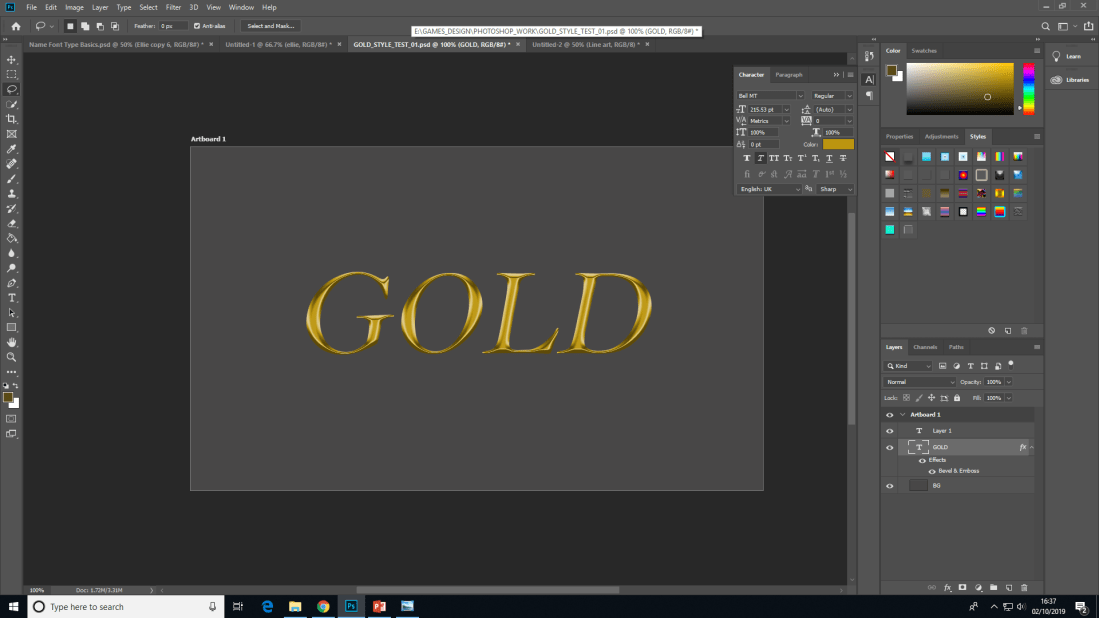
Task: Select the Move tool
Action: coord(12,60)
